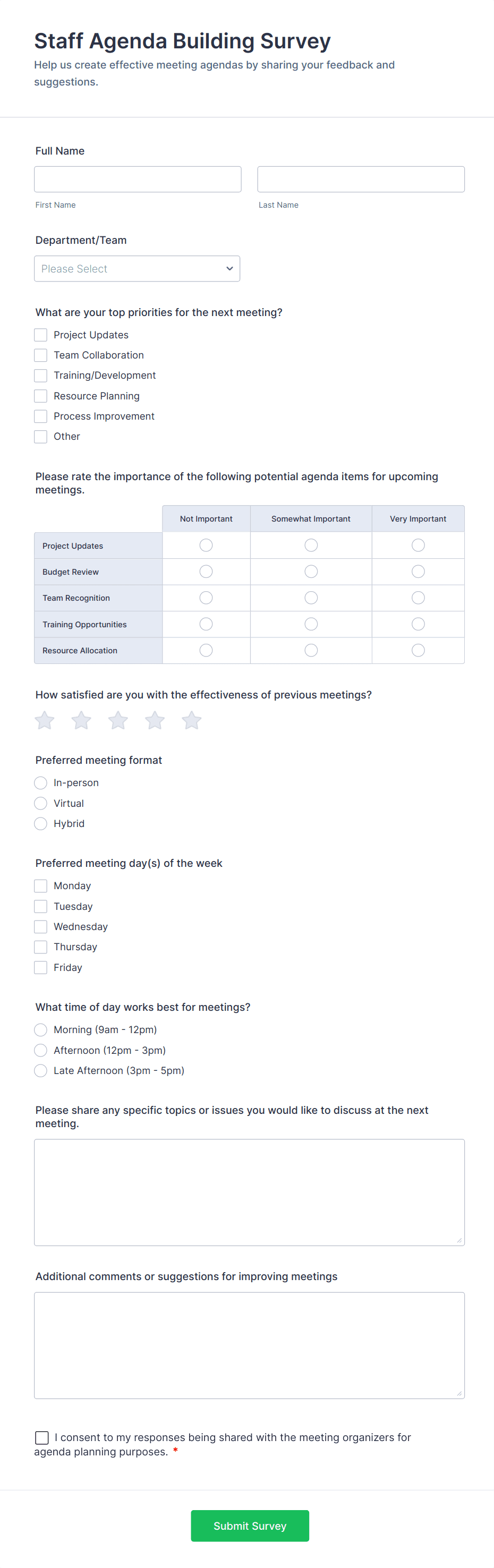Give a three-star satisfaction rating

point(117,720)
